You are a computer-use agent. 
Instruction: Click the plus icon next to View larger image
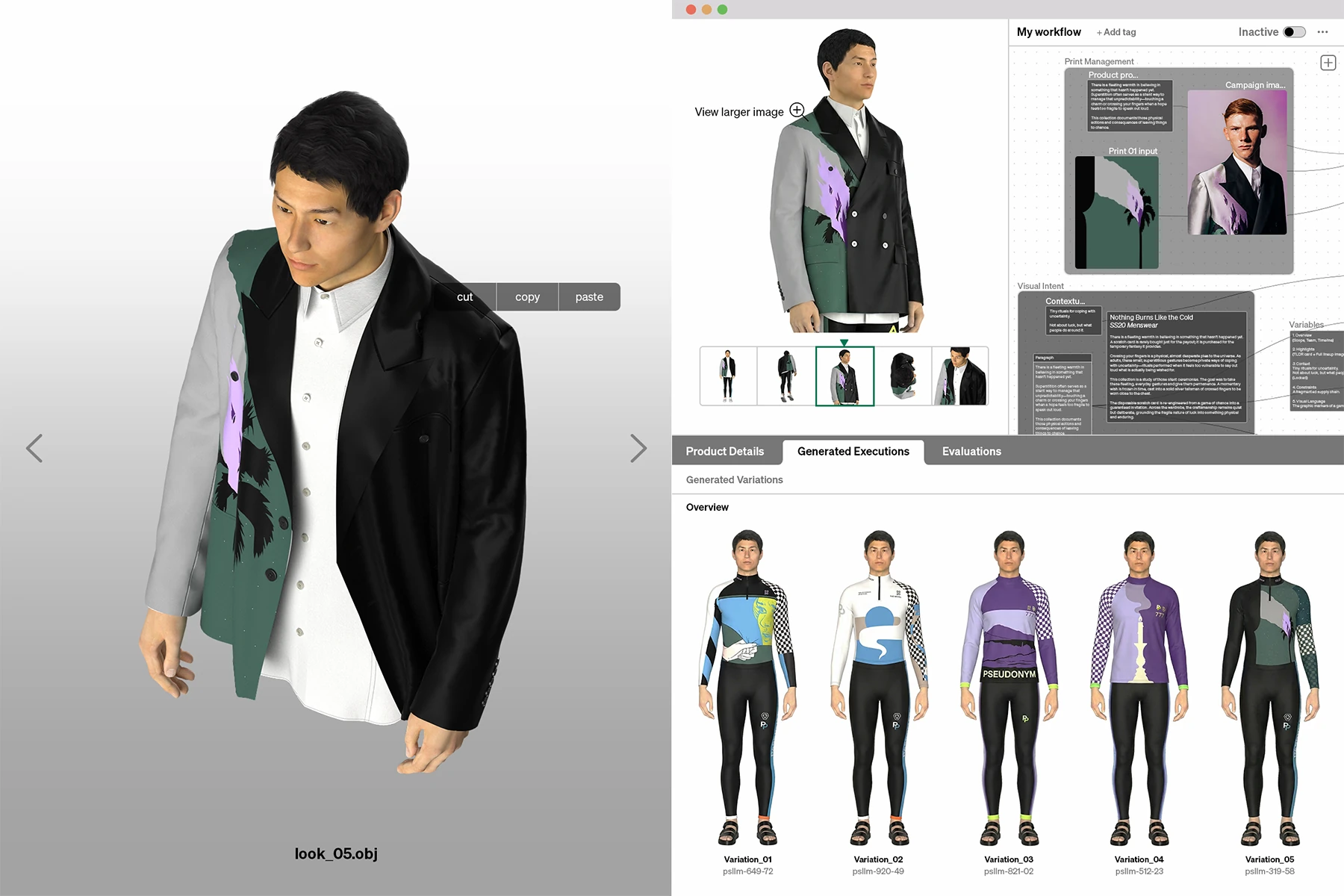797,110
